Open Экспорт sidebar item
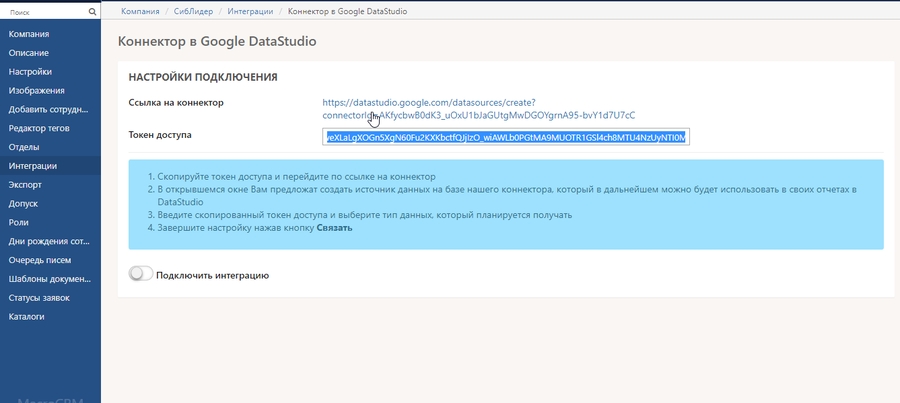This screenshot has height=403, width=900. (26, 185)
